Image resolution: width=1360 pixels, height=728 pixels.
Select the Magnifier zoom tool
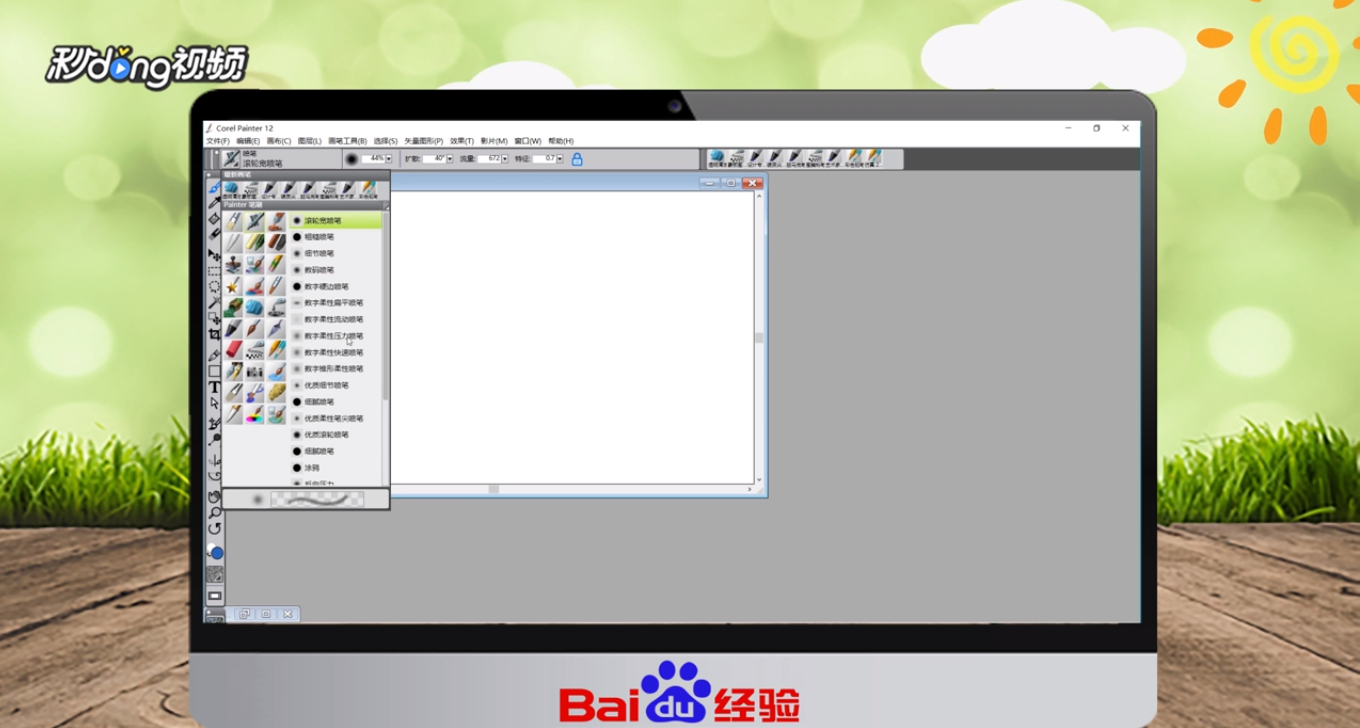click(x=214, y=513)
